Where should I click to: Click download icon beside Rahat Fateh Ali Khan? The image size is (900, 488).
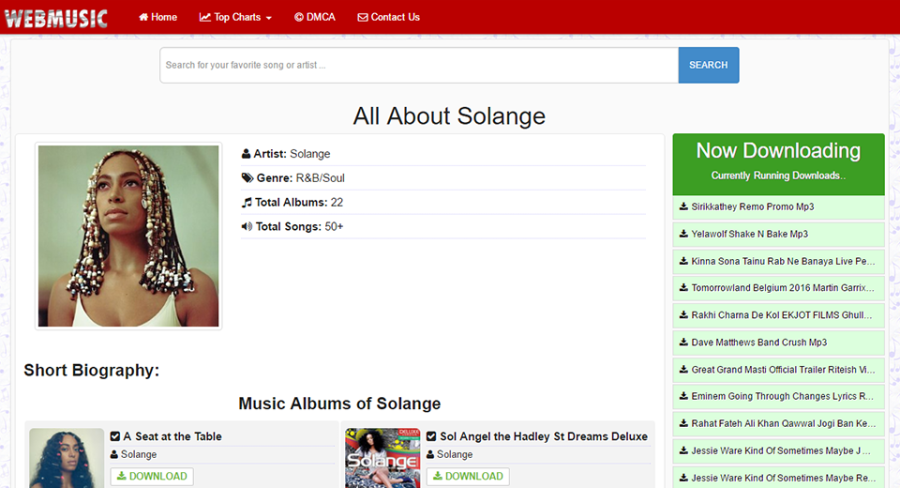[684, 423]
